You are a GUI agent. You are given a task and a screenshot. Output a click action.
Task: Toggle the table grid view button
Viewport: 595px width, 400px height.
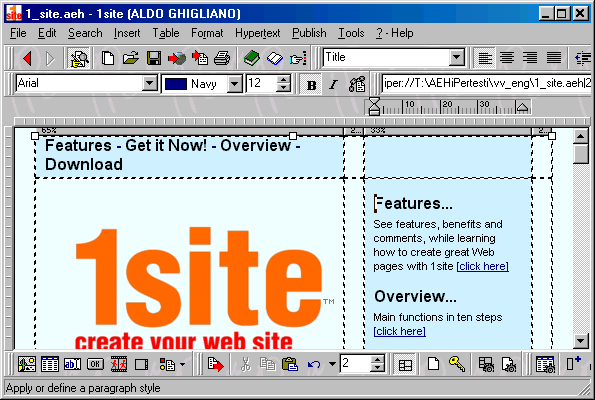click(x=405, y=365)
